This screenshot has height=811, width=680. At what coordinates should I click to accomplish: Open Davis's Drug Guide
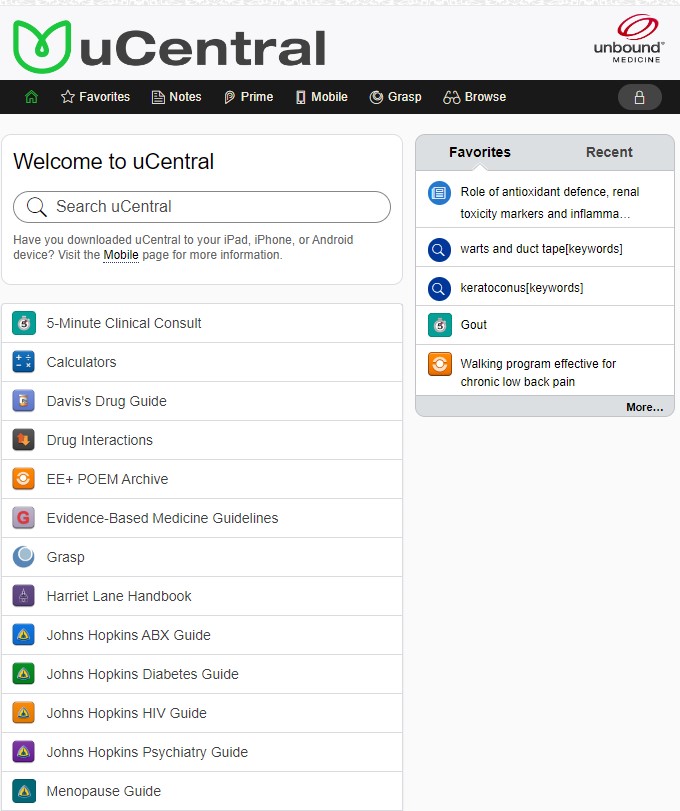pos(106,401)
